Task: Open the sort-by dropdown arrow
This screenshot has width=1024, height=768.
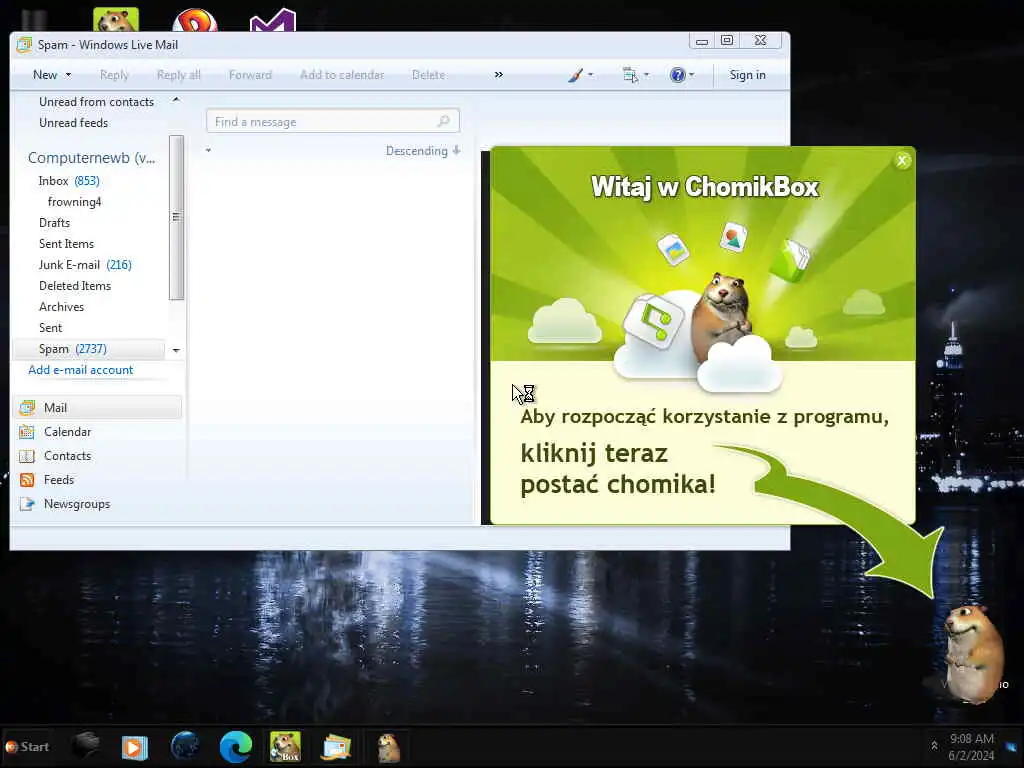Action: coord(208,150)
